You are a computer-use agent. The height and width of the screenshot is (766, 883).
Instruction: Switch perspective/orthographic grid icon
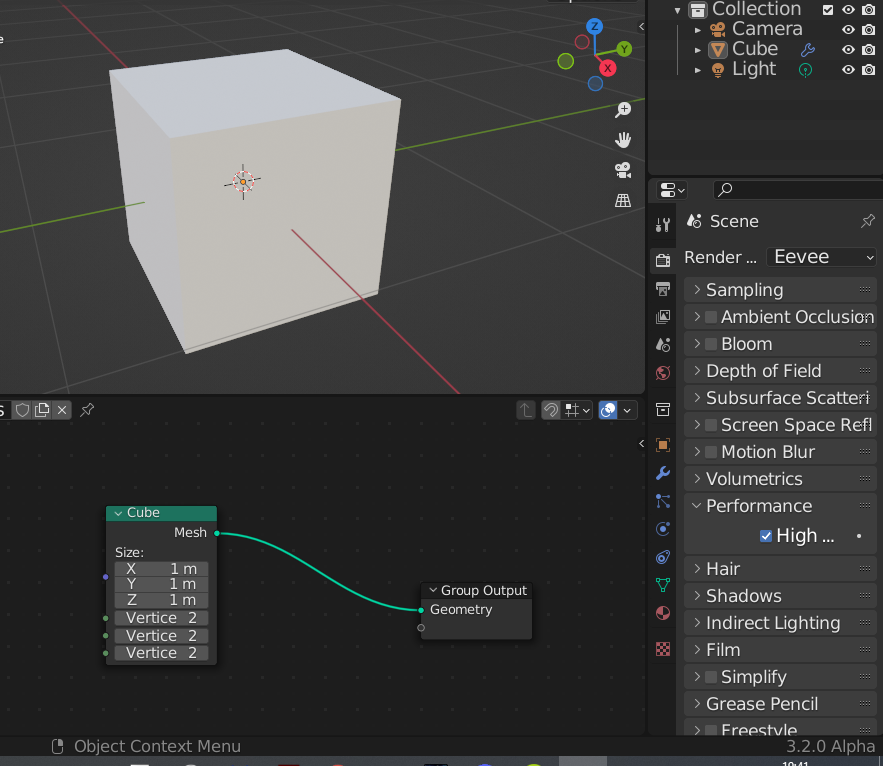coord(623,201)
